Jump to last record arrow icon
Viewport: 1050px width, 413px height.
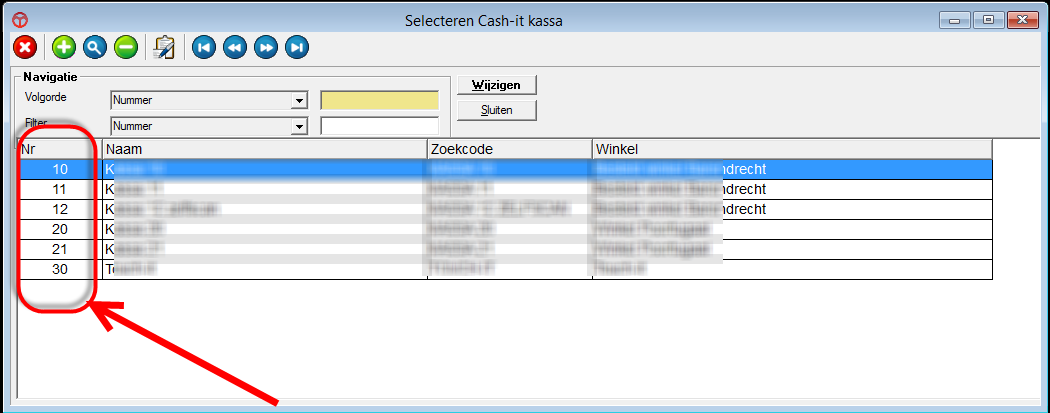297,48
